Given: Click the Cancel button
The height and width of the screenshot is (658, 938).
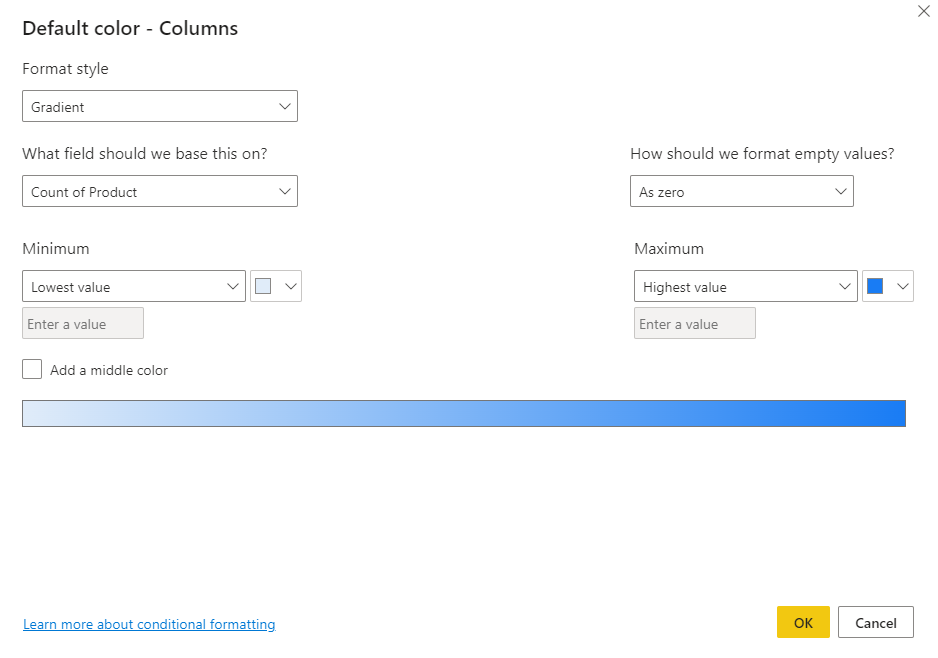Looking at the screenshot, I should 875,622.
